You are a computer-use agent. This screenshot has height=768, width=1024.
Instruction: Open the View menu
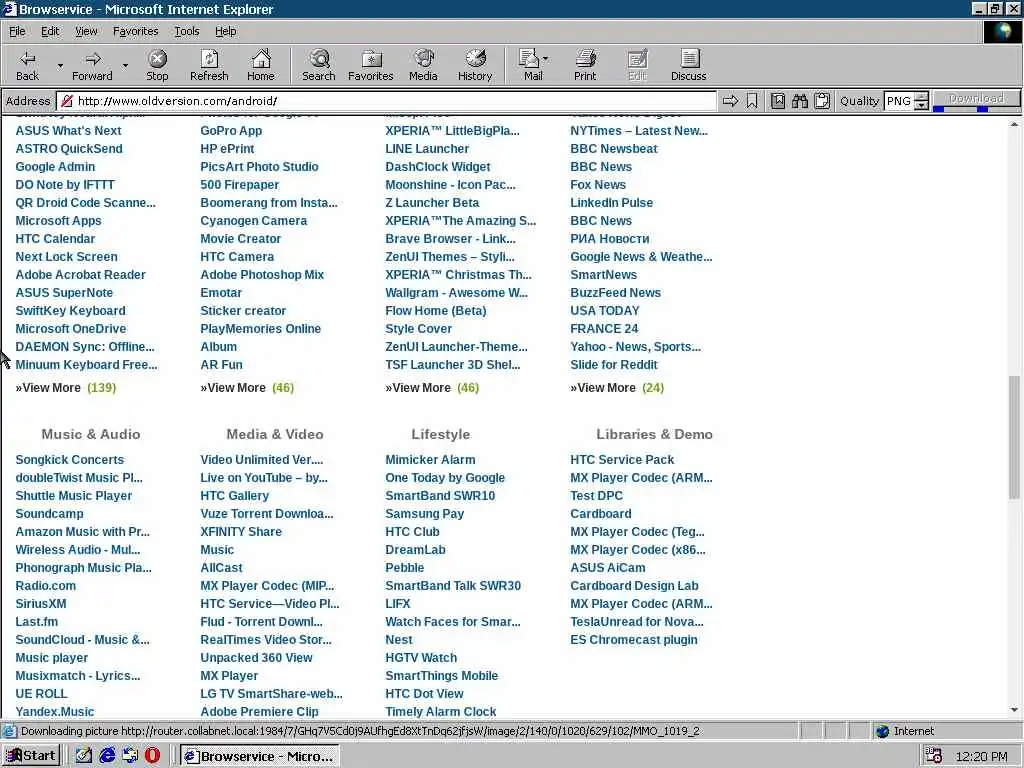86,31
